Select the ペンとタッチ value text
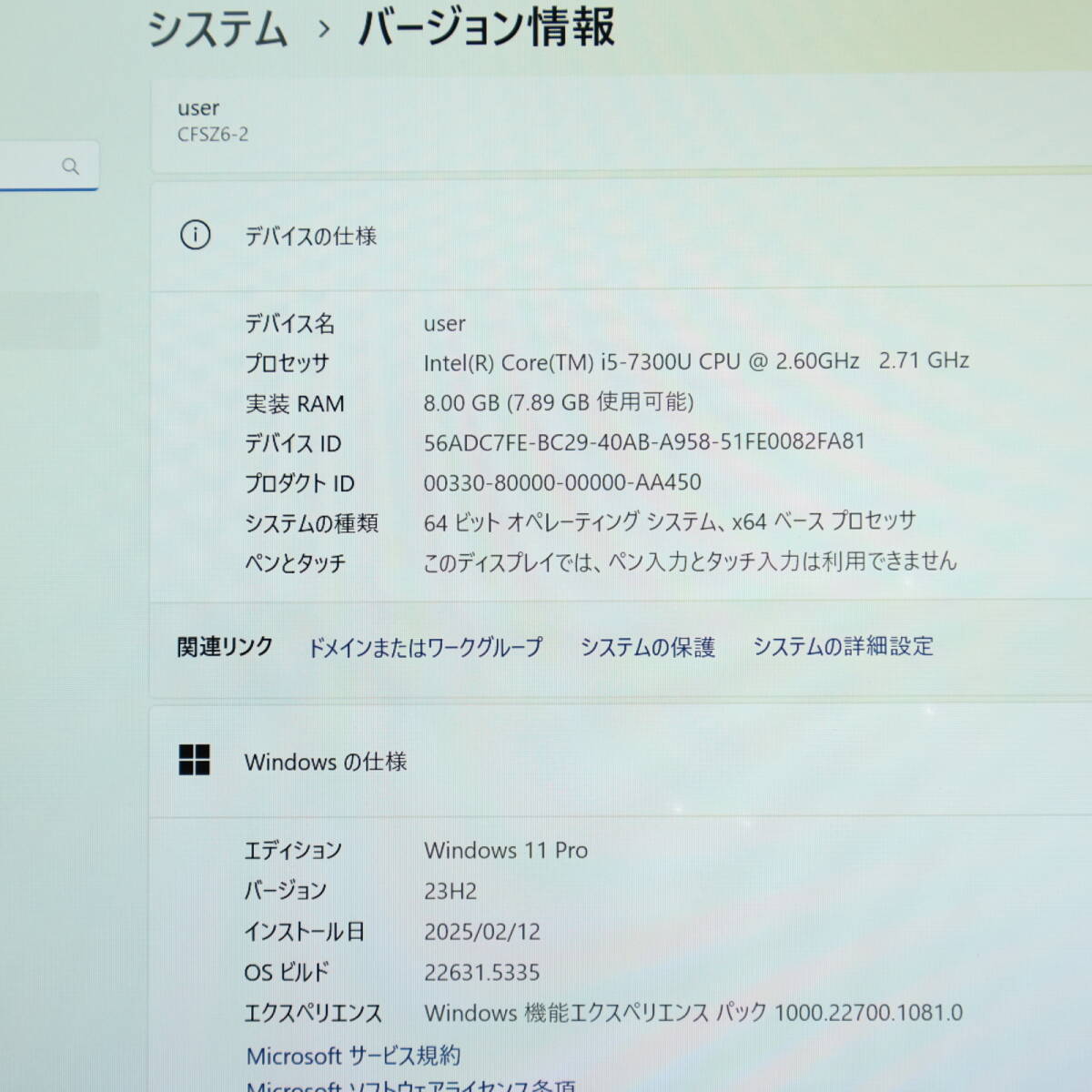 pyautogui.click(x=690, y=561)
